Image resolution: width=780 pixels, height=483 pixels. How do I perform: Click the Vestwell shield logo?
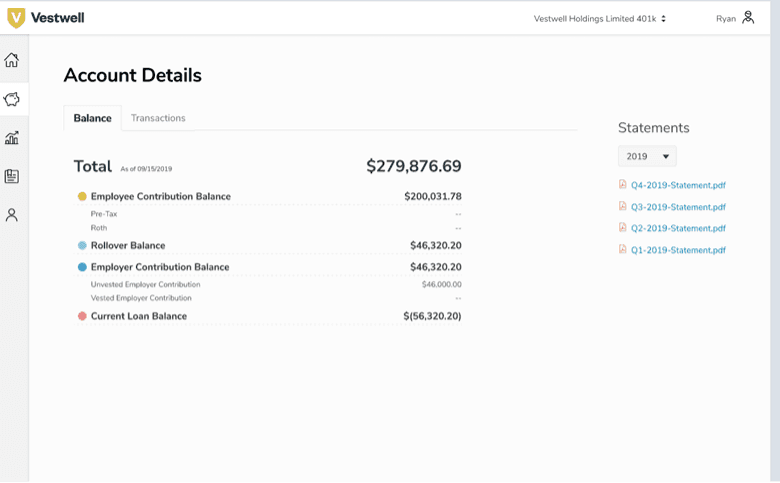pyautogui.click(x=15, y=18)
